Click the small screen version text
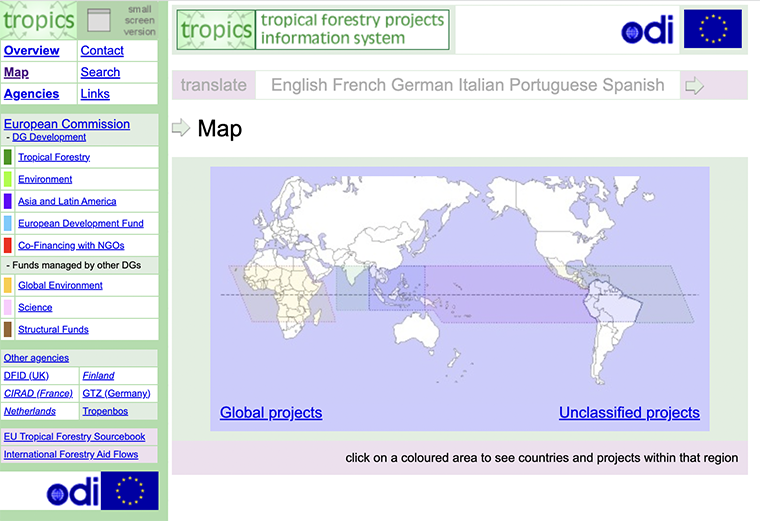Screen dimensions: 760x521 pyautogui.click(x=140, y=20)
